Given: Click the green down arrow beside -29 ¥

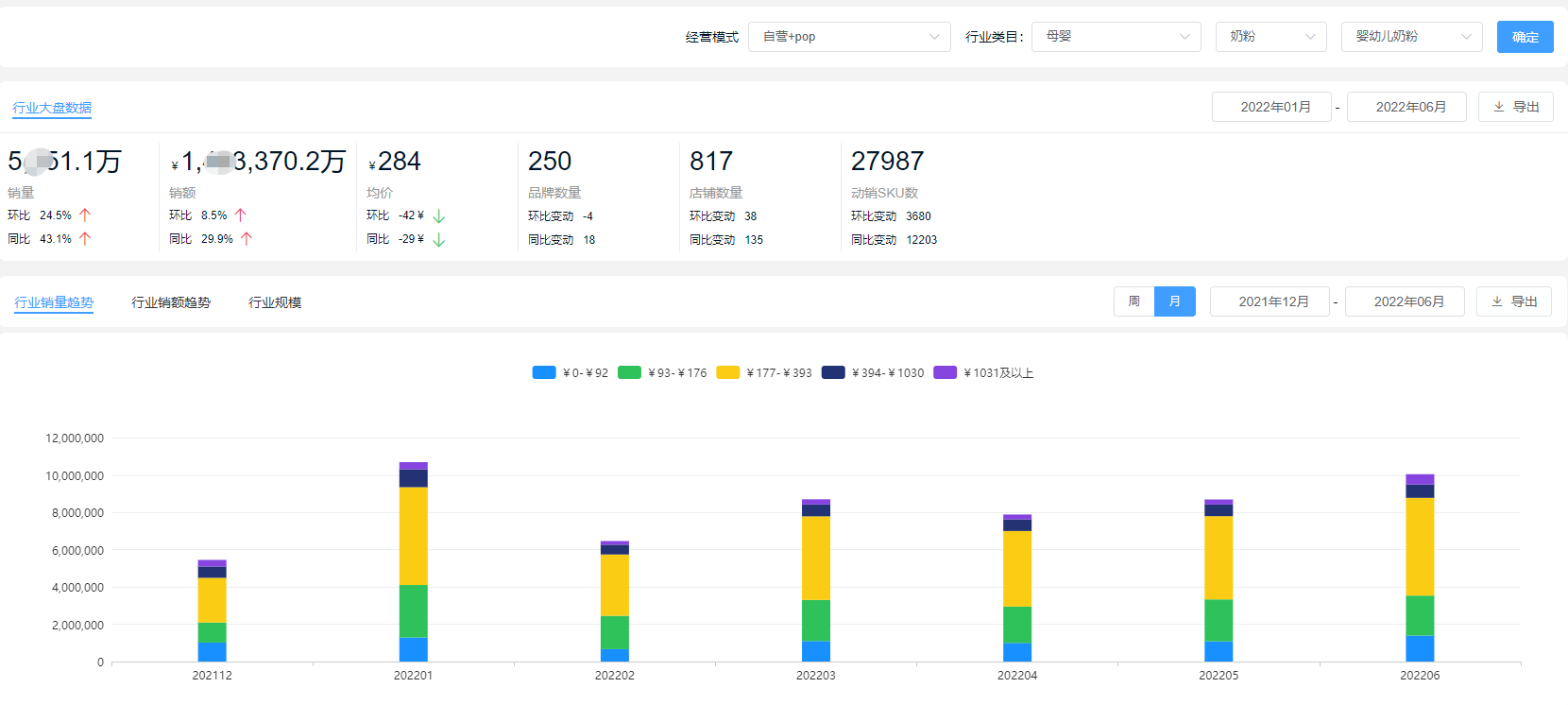Looking at the screenshot, I should pyautogui.click(x=438, y=240).
